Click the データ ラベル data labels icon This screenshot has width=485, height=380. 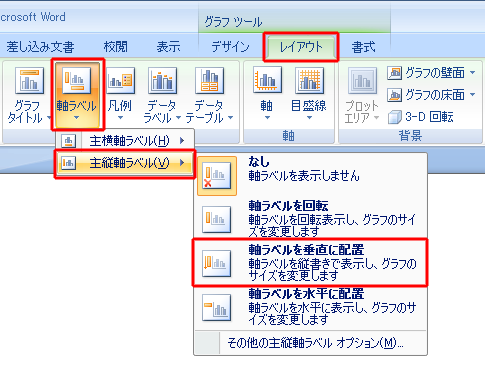pyautogui.click(x=162, y=81)
